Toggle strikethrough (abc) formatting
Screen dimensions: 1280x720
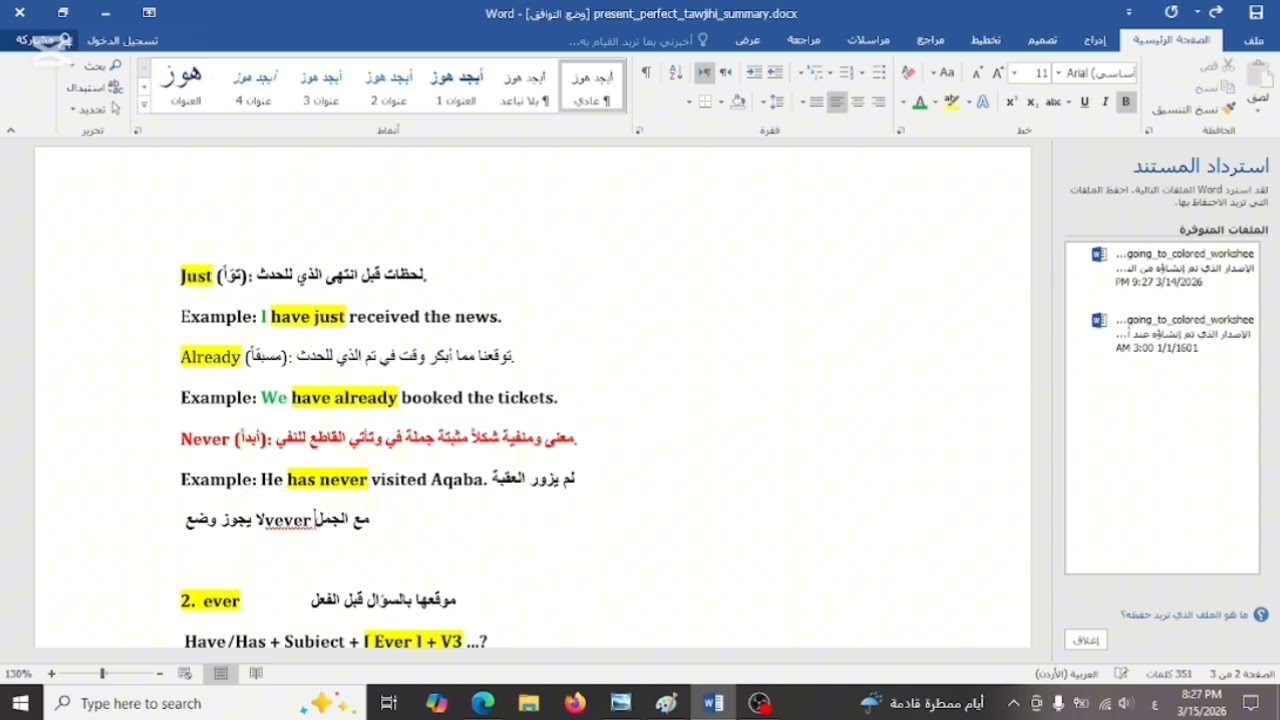(1053, 102)
